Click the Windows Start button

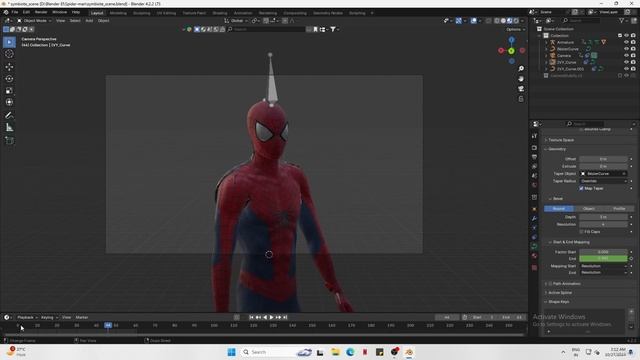point(231,352)
